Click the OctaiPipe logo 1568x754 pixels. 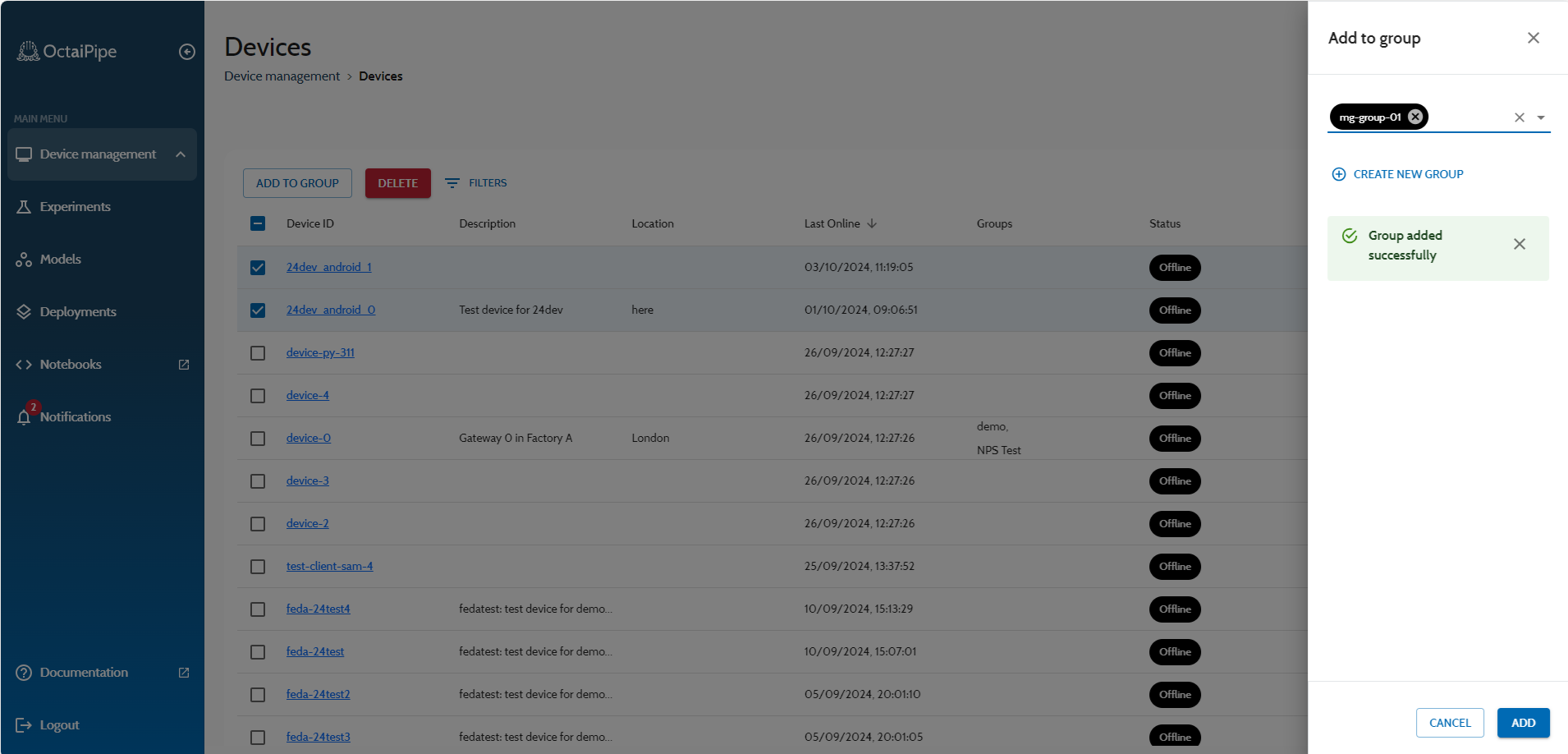click(66, 52)
